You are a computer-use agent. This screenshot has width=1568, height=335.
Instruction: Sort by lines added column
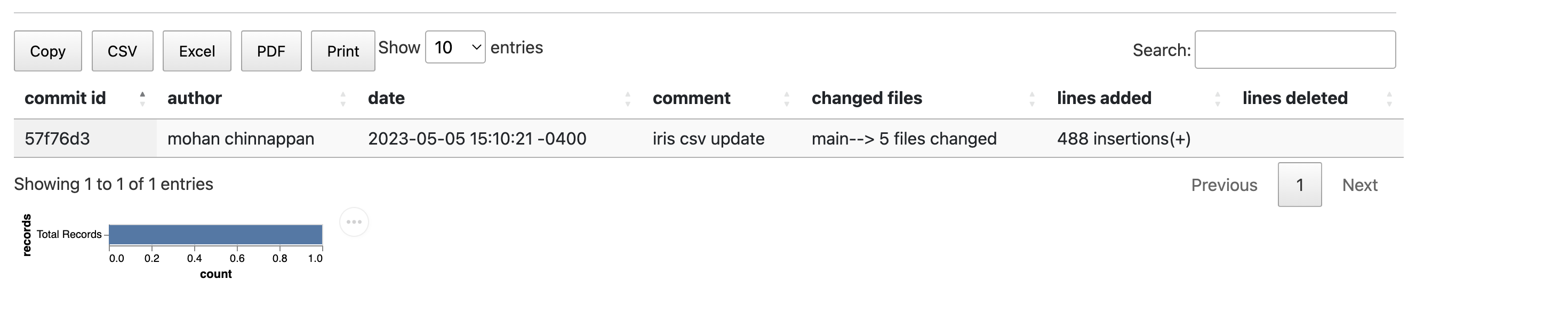click(x=1139, y=98)
